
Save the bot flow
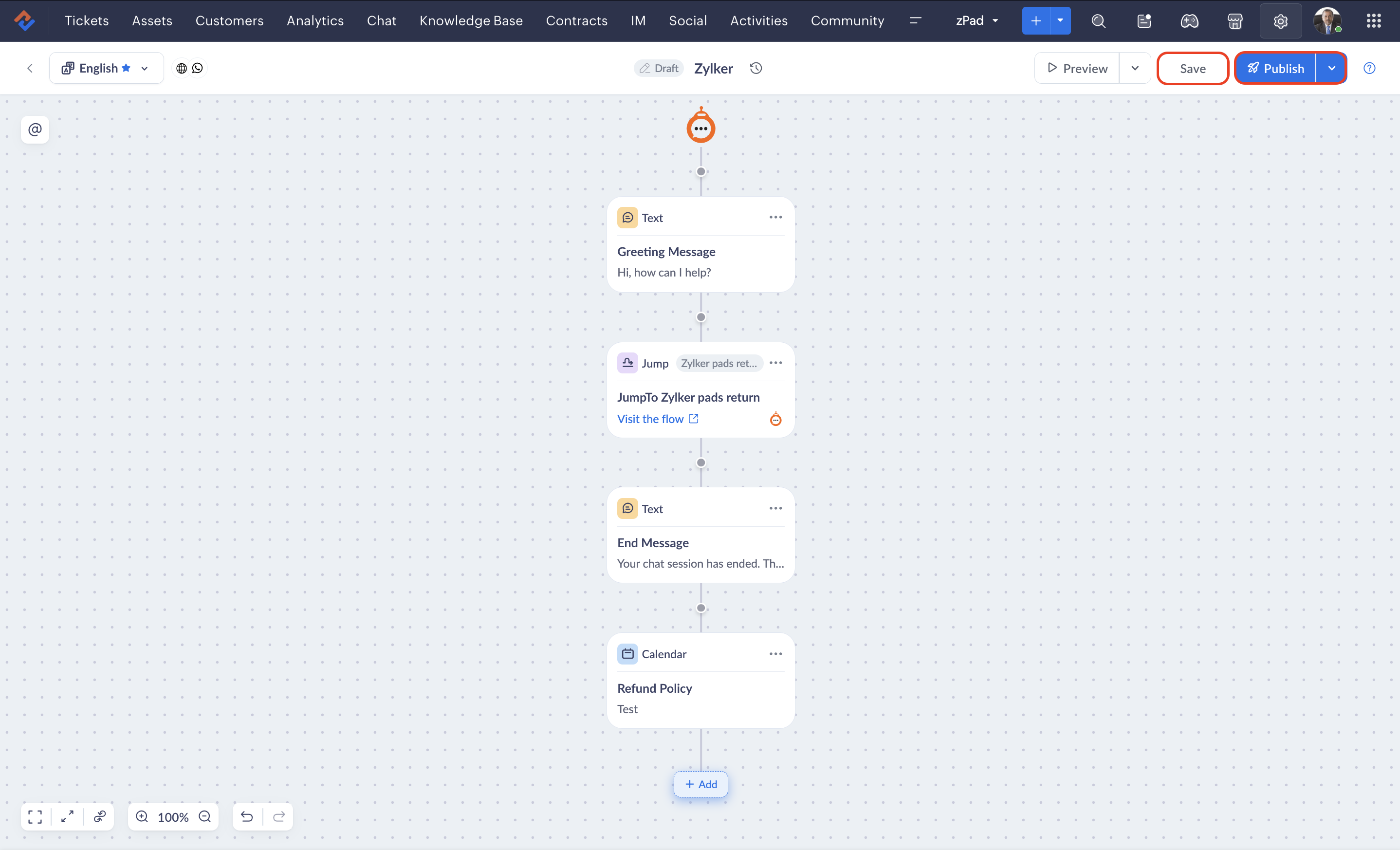pyautogui.click(x=1193, y=68)
